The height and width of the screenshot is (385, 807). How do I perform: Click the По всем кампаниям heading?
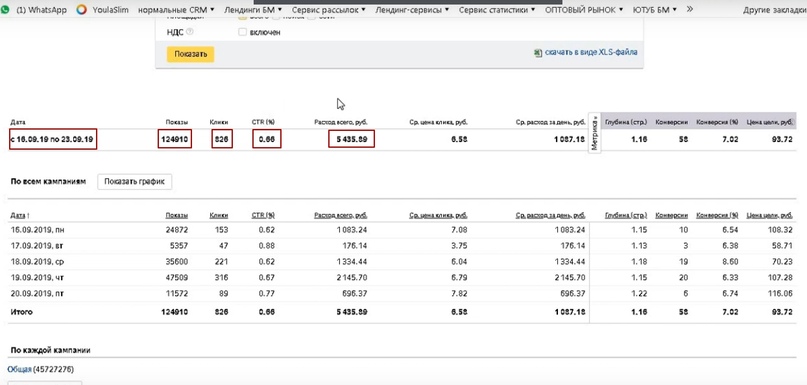click(x=48, y=181)
